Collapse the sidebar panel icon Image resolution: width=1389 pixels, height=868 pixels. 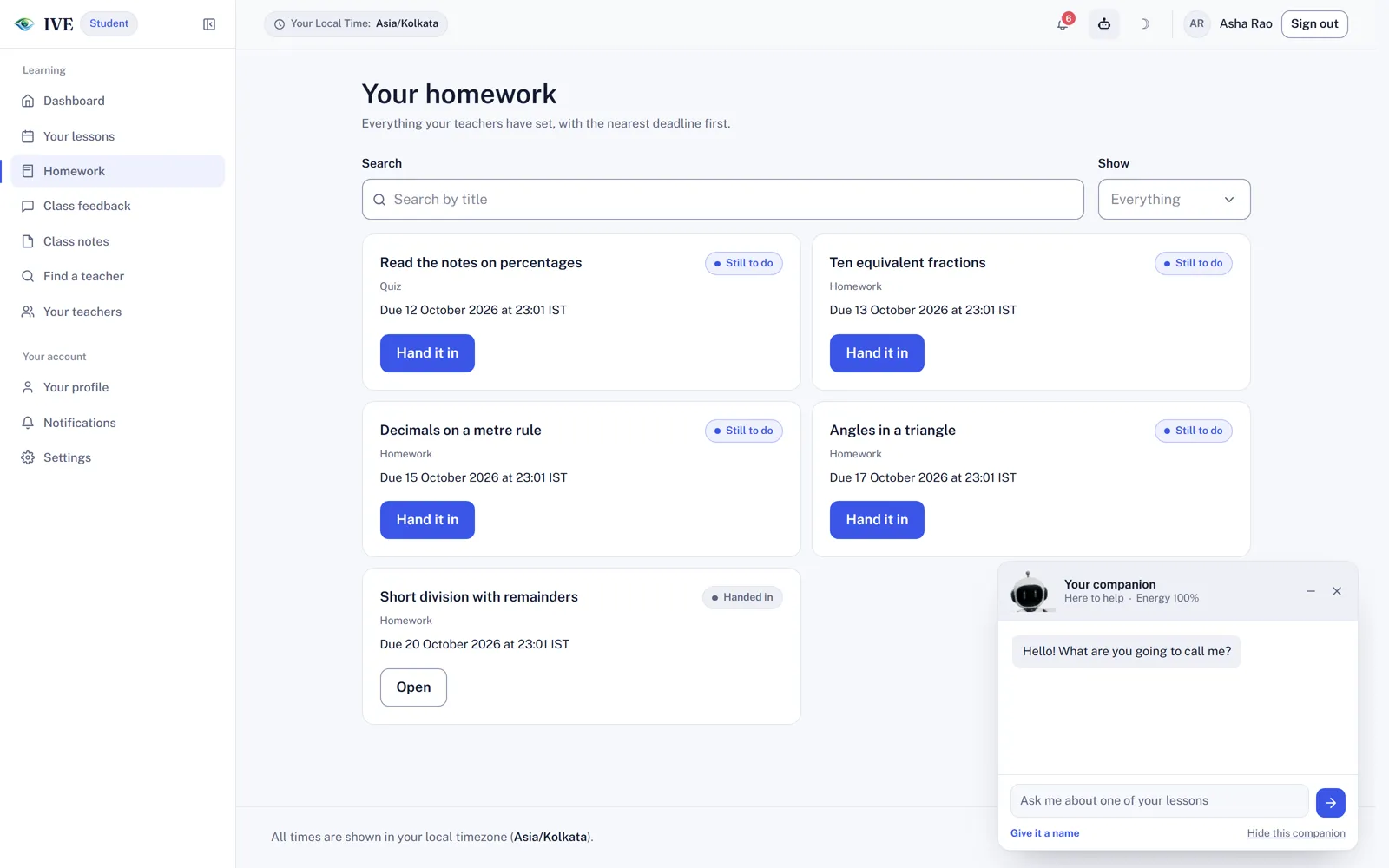click(209, 24)
